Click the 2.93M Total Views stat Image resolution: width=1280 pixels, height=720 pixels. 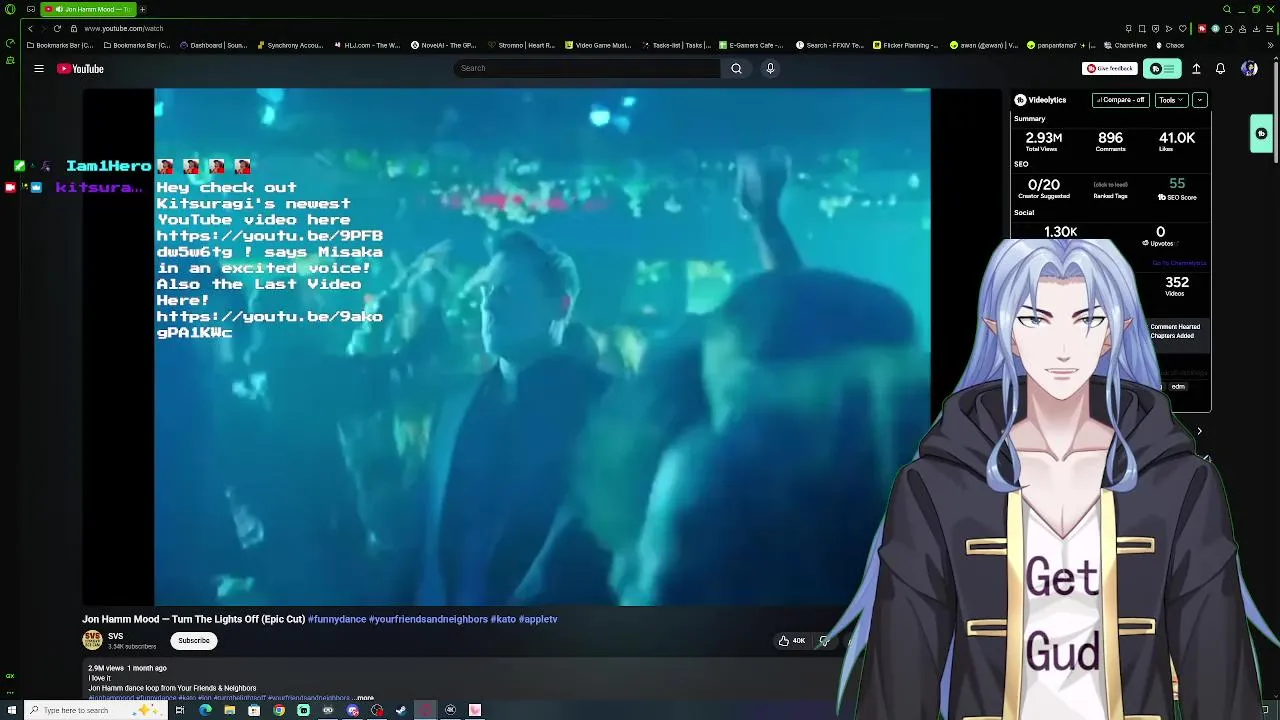pyautogui.click(x=1043, y=138)
